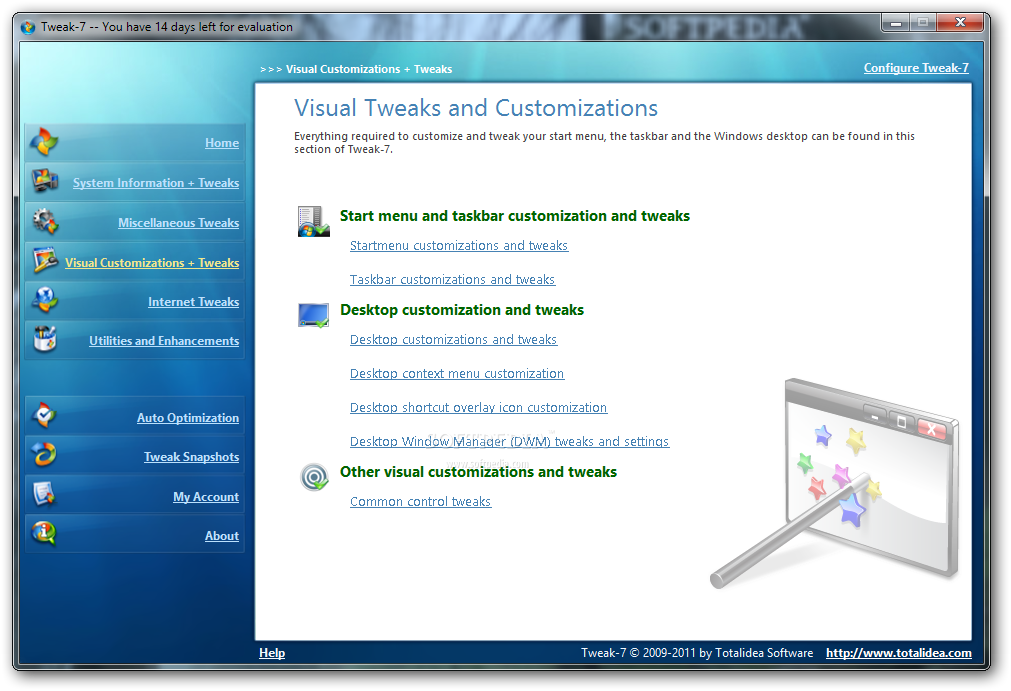Open Desktop Window Manager (DWM) tweaks link
This screenshot has height=691, width=1011.
point(509,442)
